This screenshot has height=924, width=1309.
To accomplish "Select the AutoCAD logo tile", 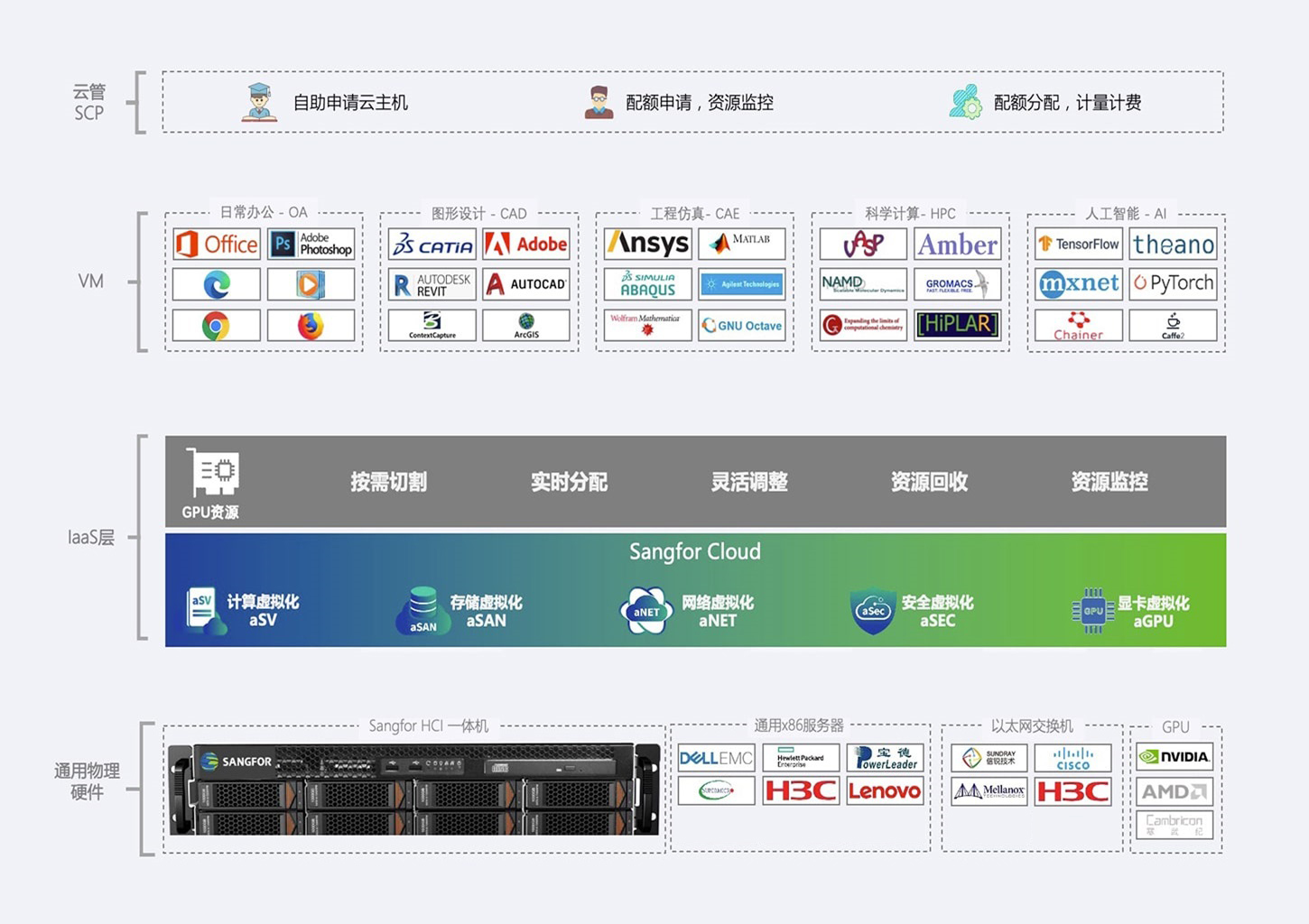I will tap(526, 284).
